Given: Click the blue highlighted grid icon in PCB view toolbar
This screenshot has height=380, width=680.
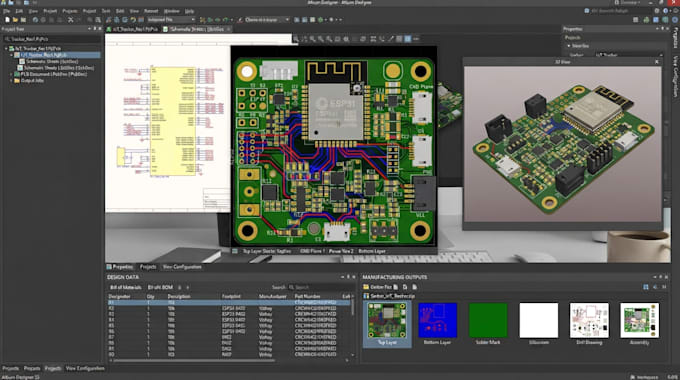Looking at the screenshot, I should (408, 39).
